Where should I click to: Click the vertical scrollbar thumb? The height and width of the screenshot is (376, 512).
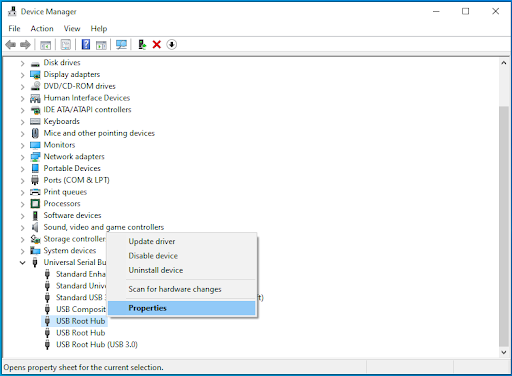504,226
